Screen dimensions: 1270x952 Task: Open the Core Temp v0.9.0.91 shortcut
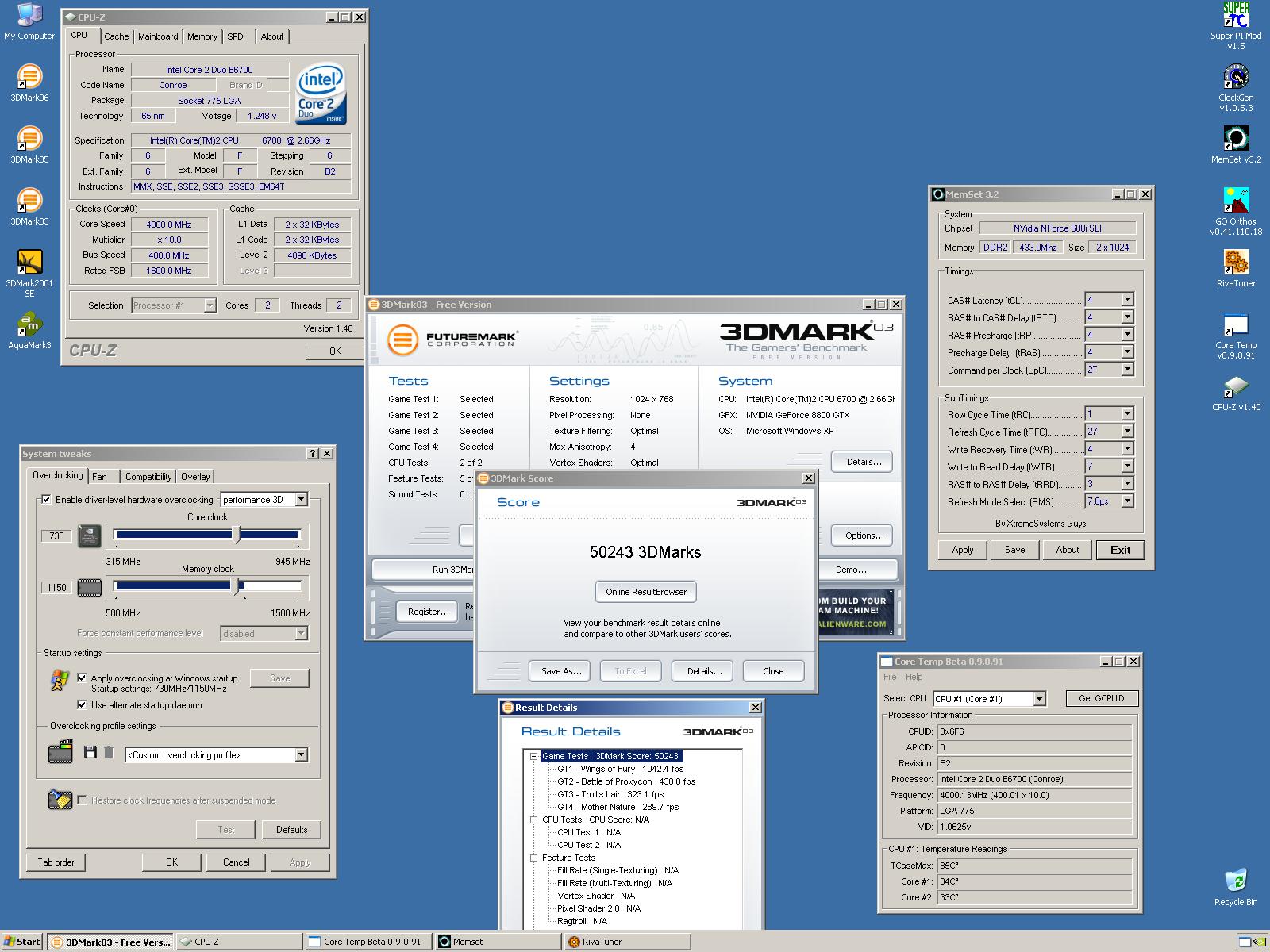coord(1236,336)
